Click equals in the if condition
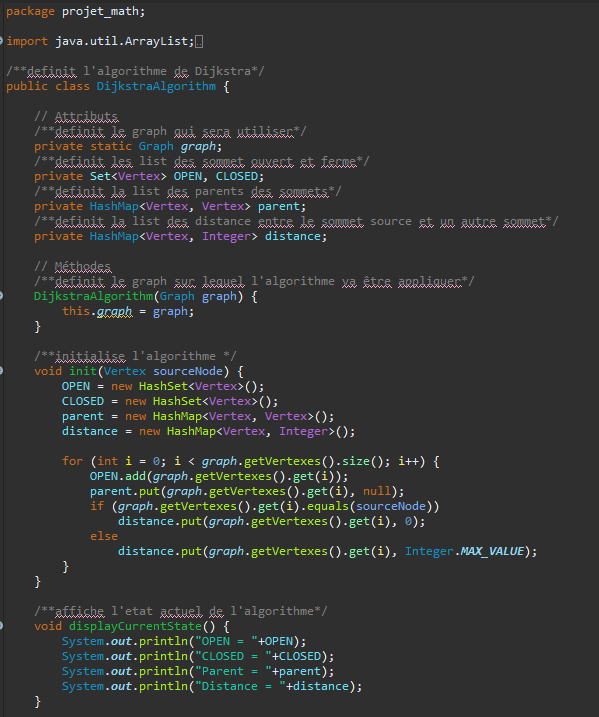Screen dimensions: 599x717 [327, 506]
